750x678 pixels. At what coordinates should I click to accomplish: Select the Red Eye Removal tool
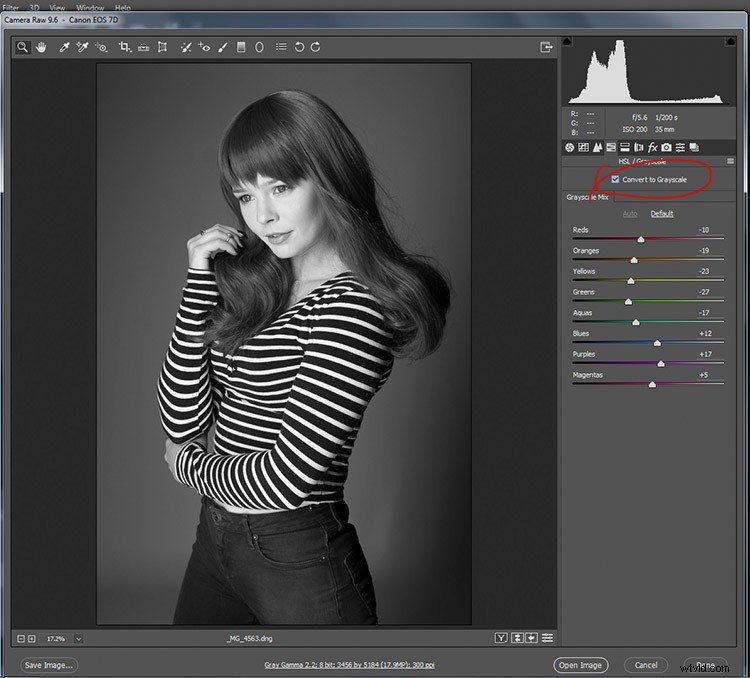pos(204,47)
